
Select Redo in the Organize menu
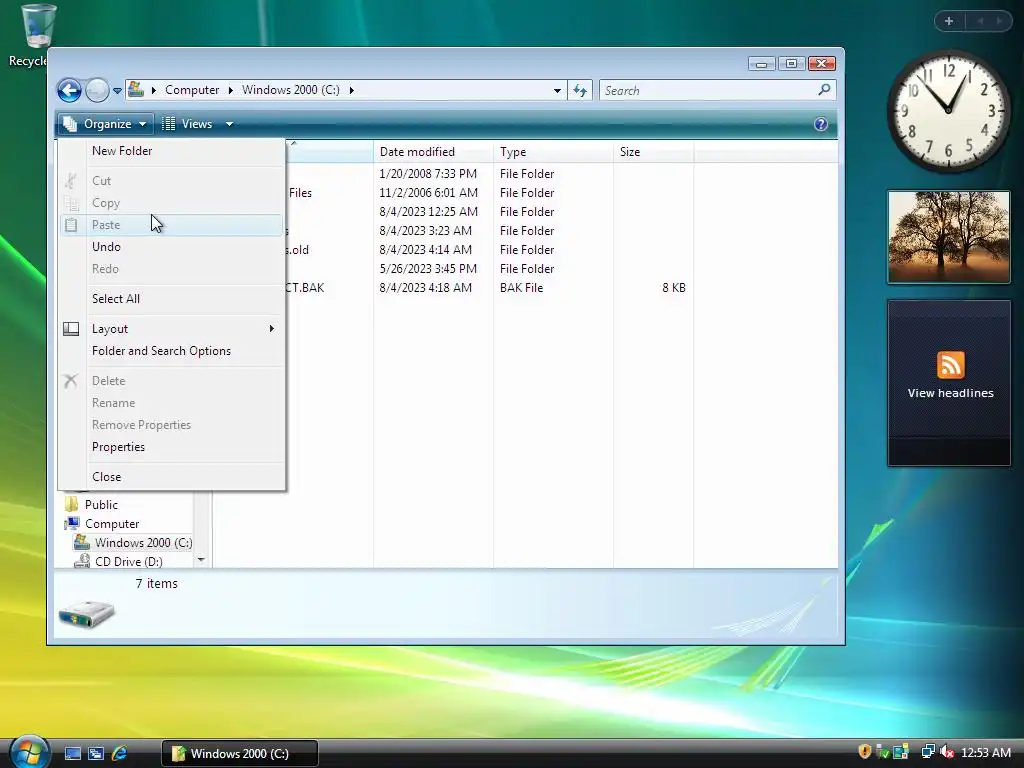tap(172, 269)
